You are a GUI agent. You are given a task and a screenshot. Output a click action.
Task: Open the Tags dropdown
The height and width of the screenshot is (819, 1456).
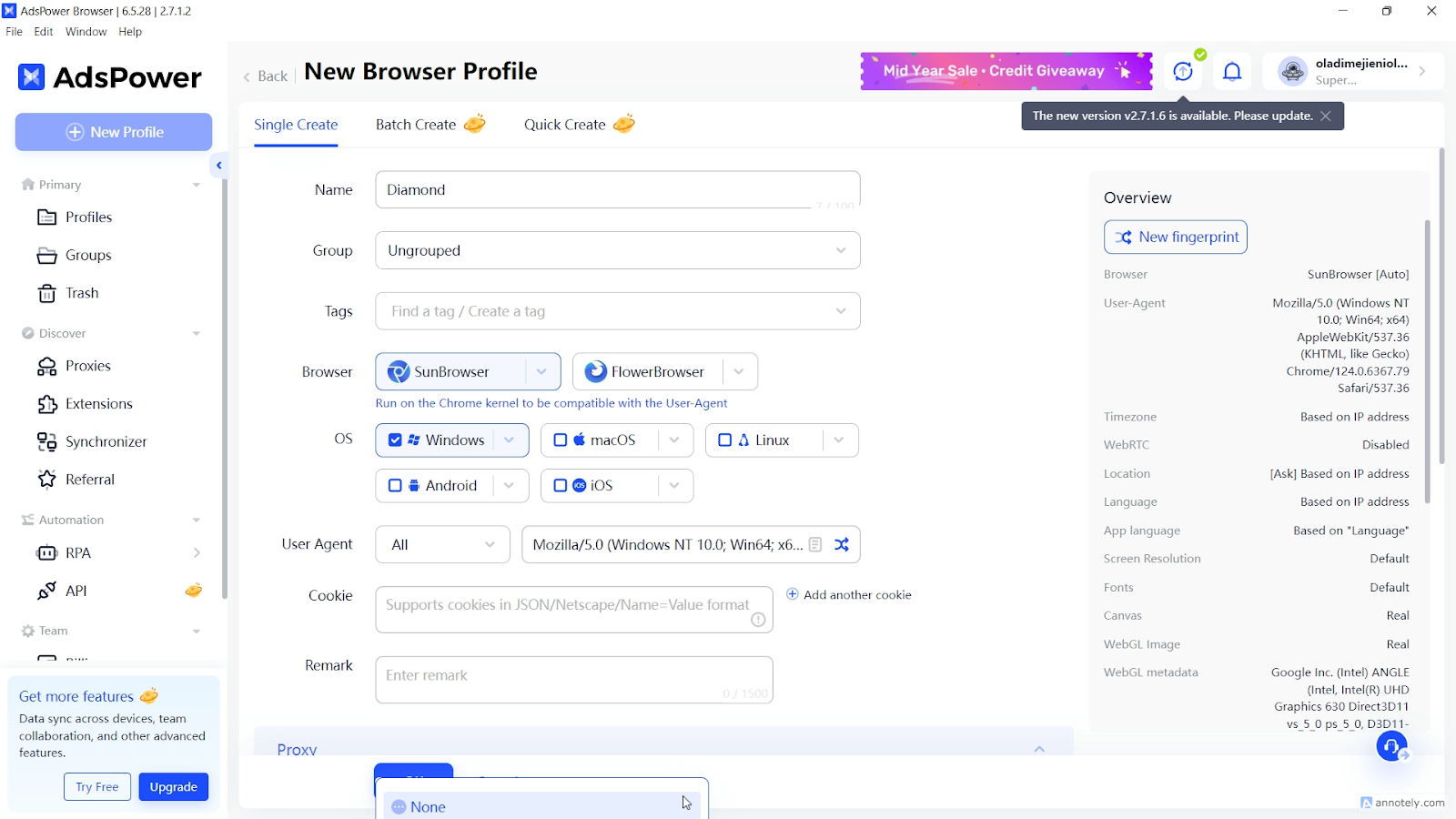618,311
